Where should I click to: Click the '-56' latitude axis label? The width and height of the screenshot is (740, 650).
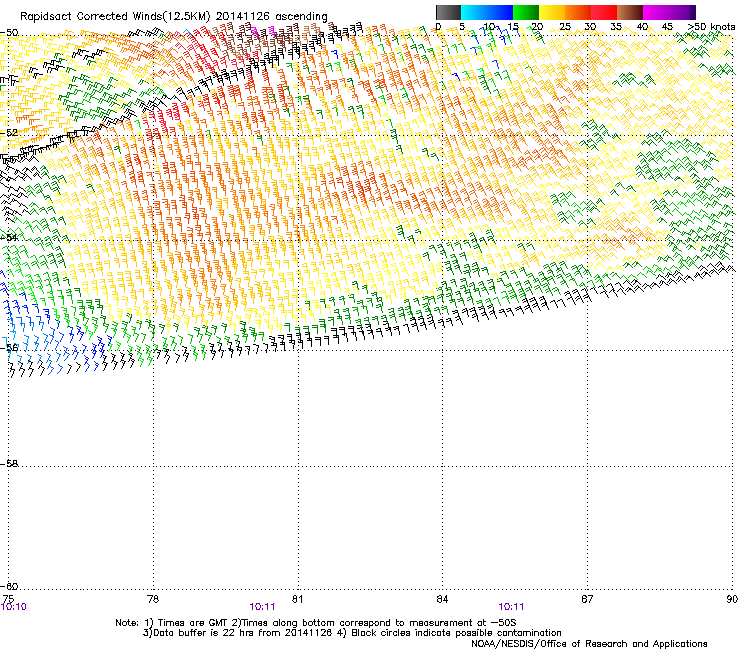point(9,347)
